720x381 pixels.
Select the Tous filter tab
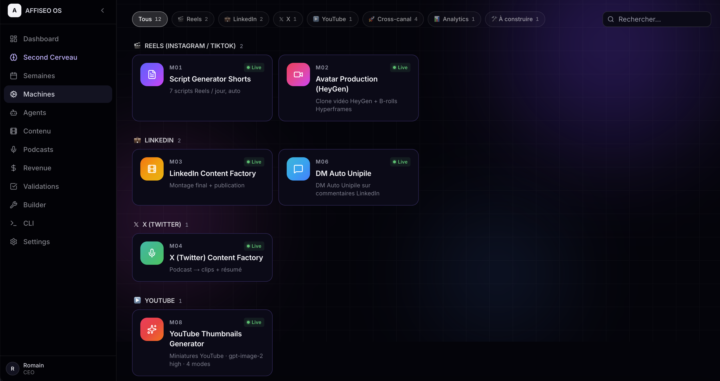(150, 19)
